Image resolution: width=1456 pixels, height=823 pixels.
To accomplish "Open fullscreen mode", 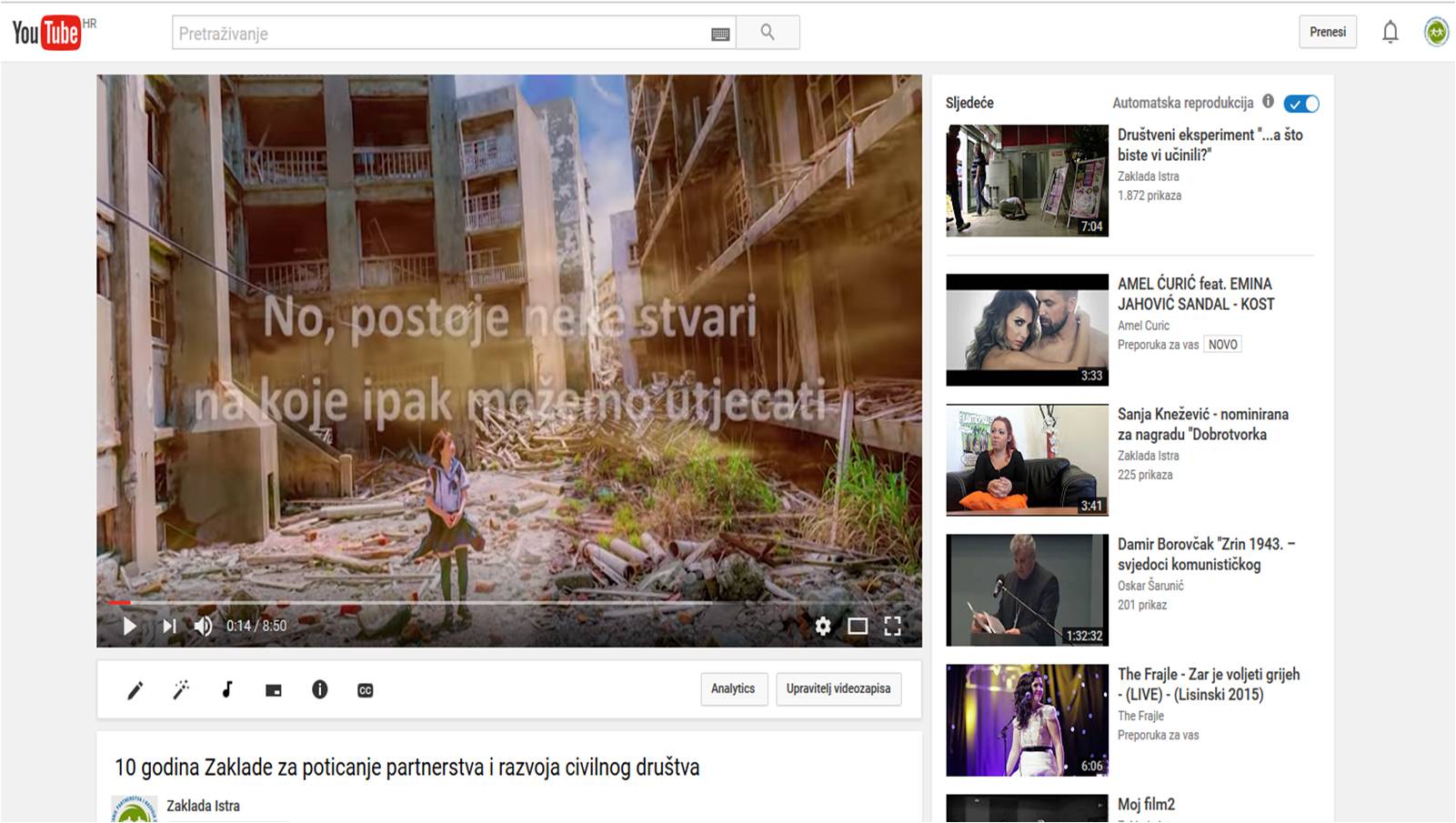I will click(x=893, y=627).
